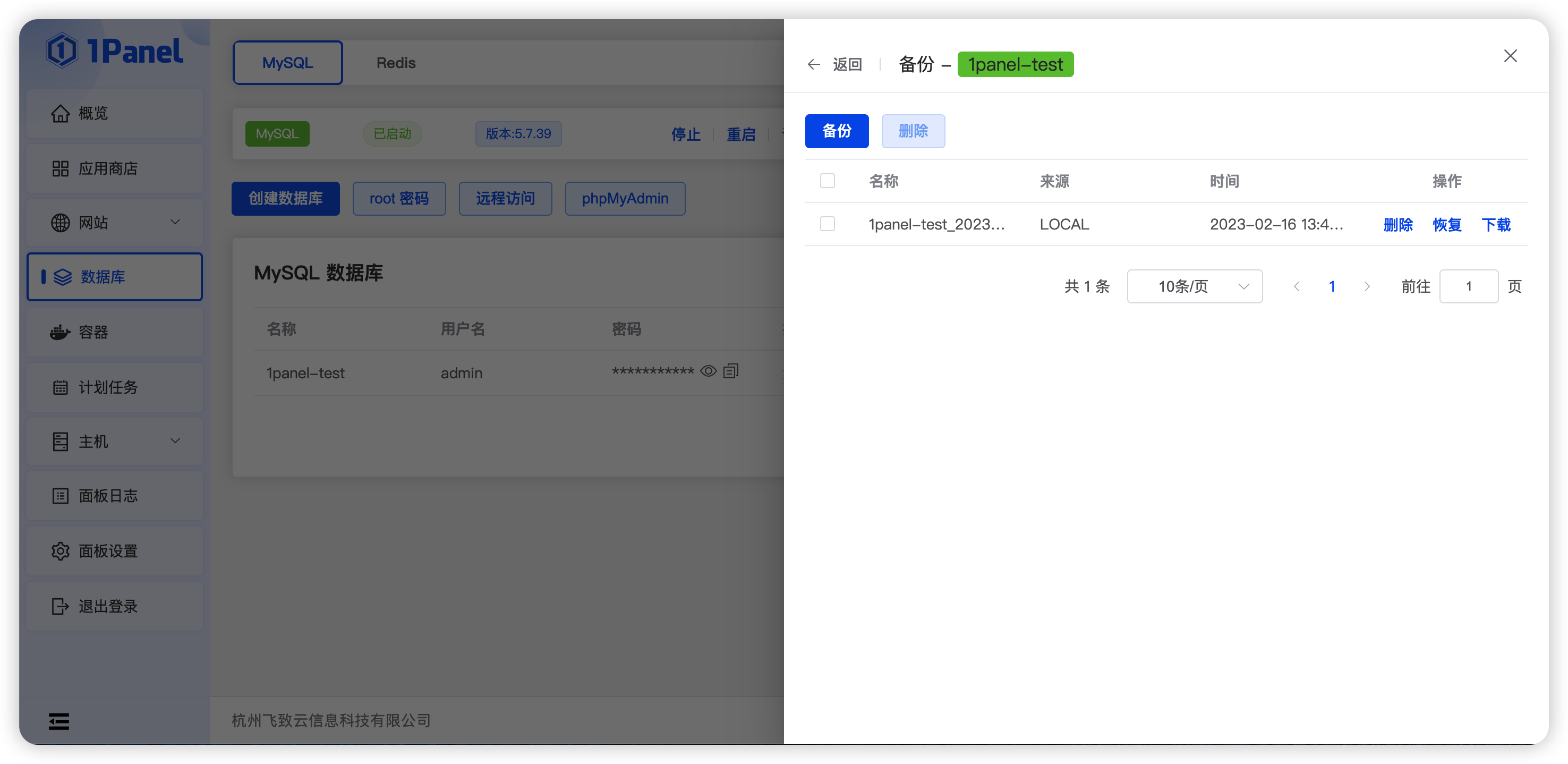Screen dimensions: 1568x764
Task: Click the 备份 backup button
Action: pos(837,131)
